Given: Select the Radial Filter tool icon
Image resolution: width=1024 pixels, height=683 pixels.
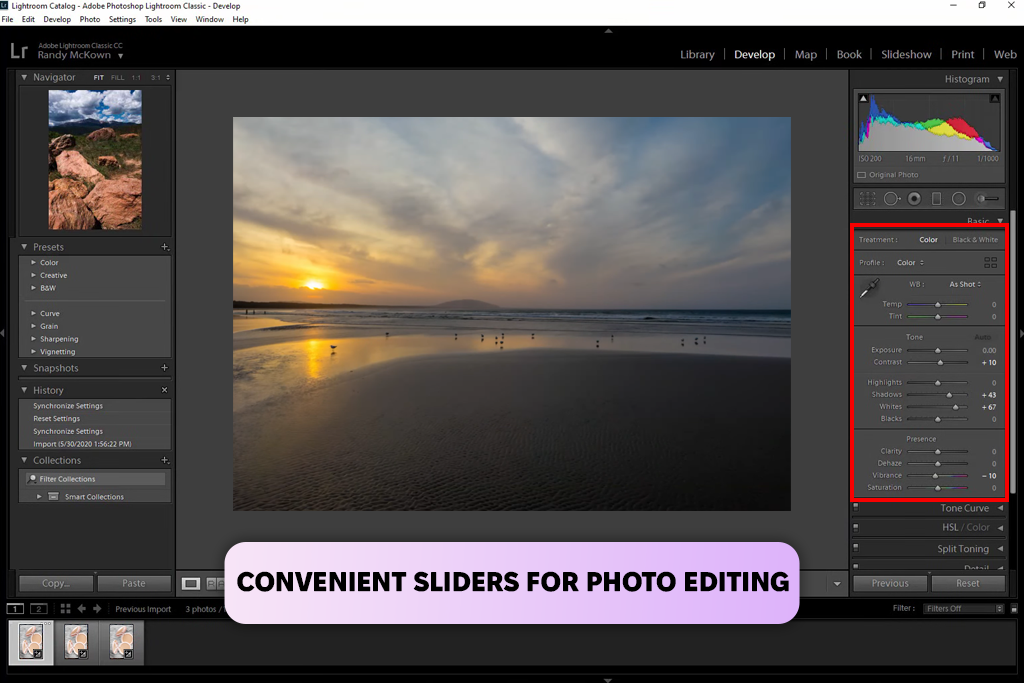Looking at the screenshot, I should pyautogui.click(x=959, y=199).
